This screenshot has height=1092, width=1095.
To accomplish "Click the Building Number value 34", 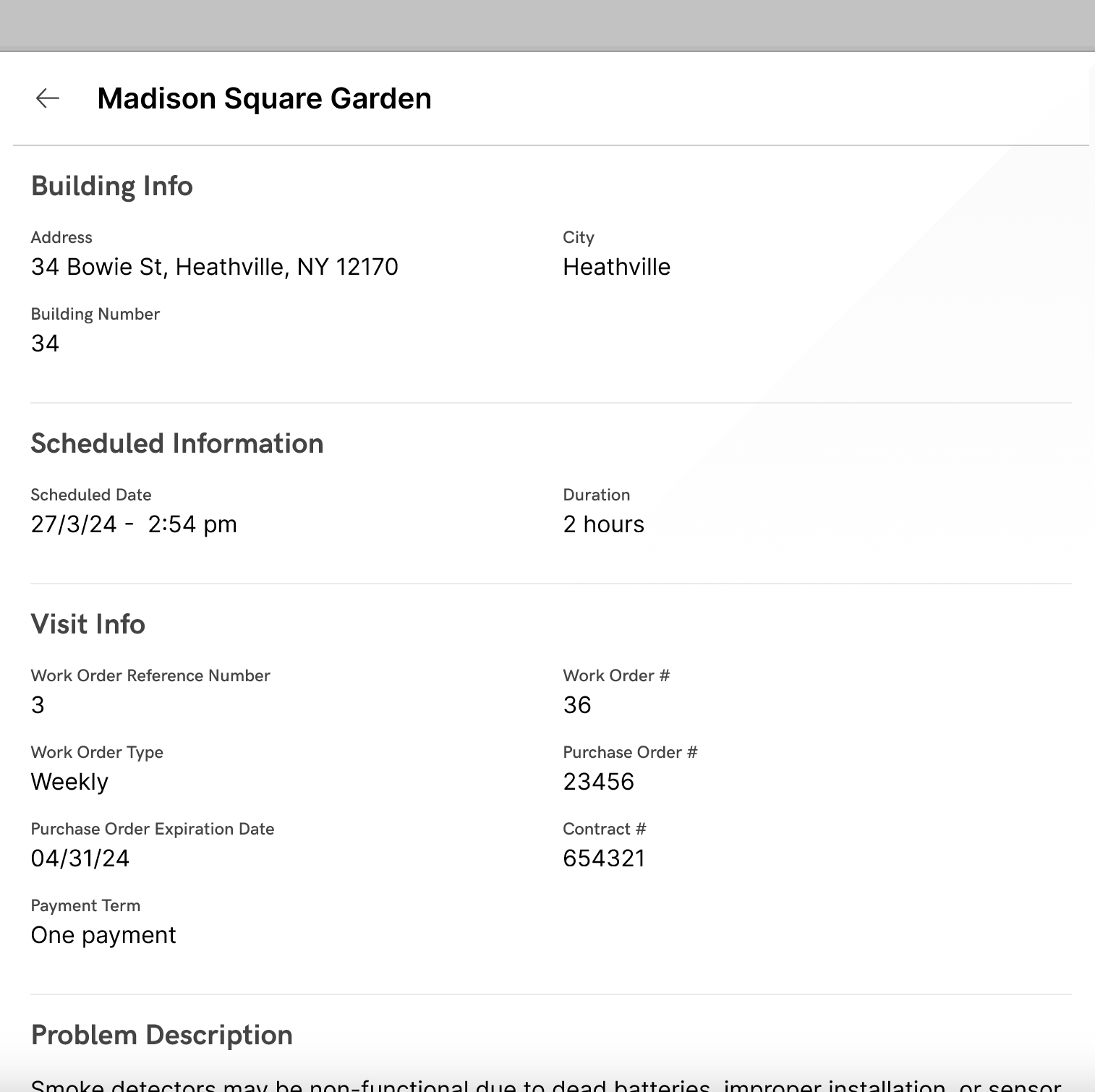I will [45, 344].
